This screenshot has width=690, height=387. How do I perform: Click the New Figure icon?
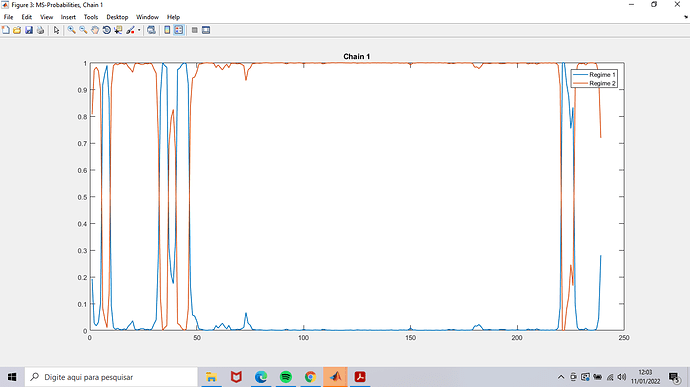tap(6, 30)
